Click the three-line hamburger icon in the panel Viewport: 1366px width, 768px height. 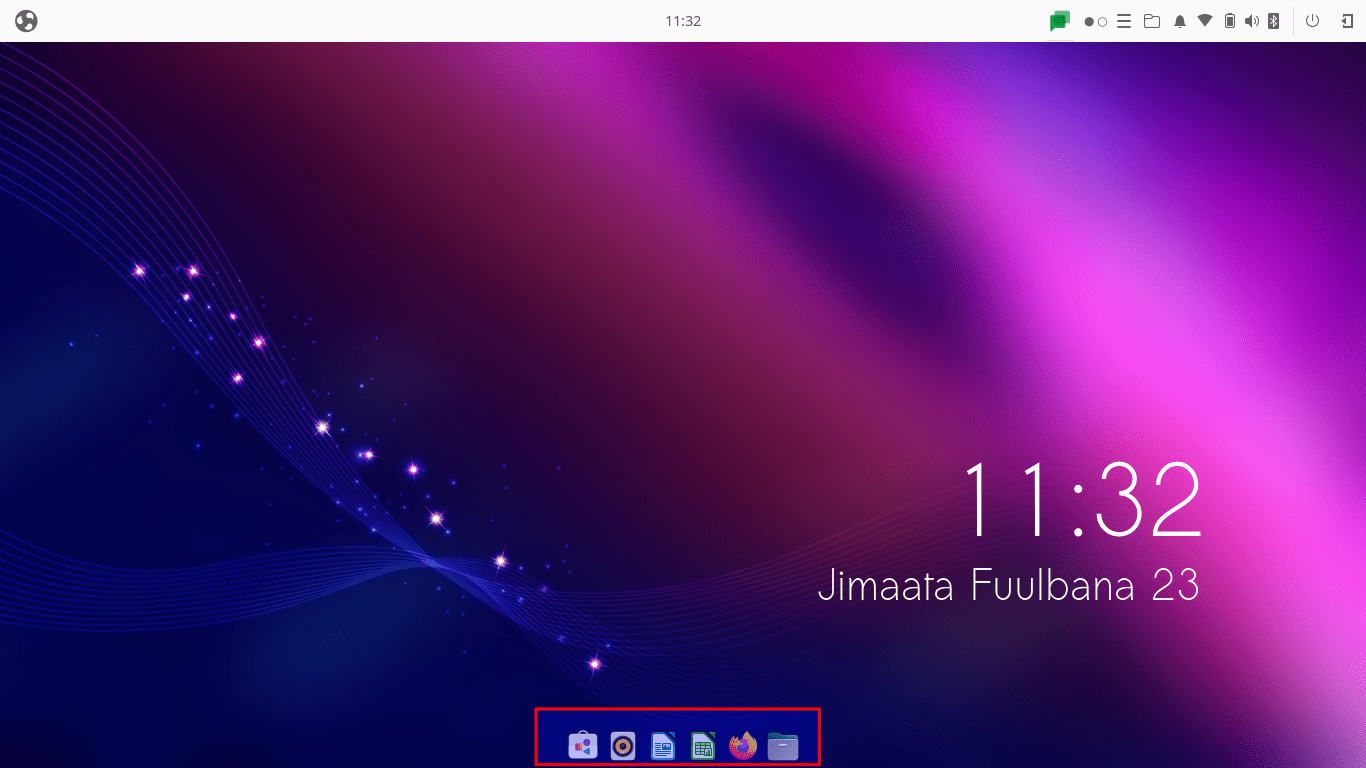pyautogui.click(x=1124, y=21)
